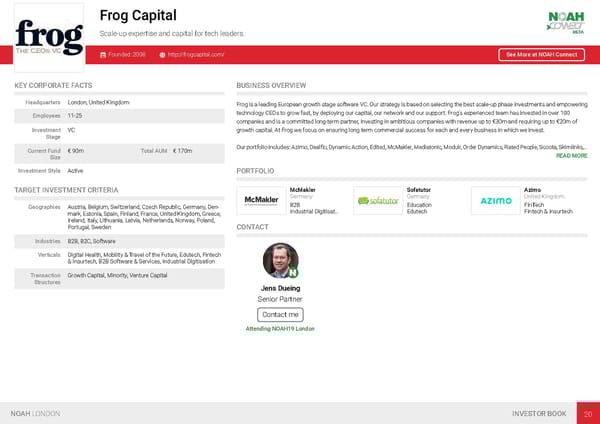Click the green N badge on contact photo

pos(293,272)
